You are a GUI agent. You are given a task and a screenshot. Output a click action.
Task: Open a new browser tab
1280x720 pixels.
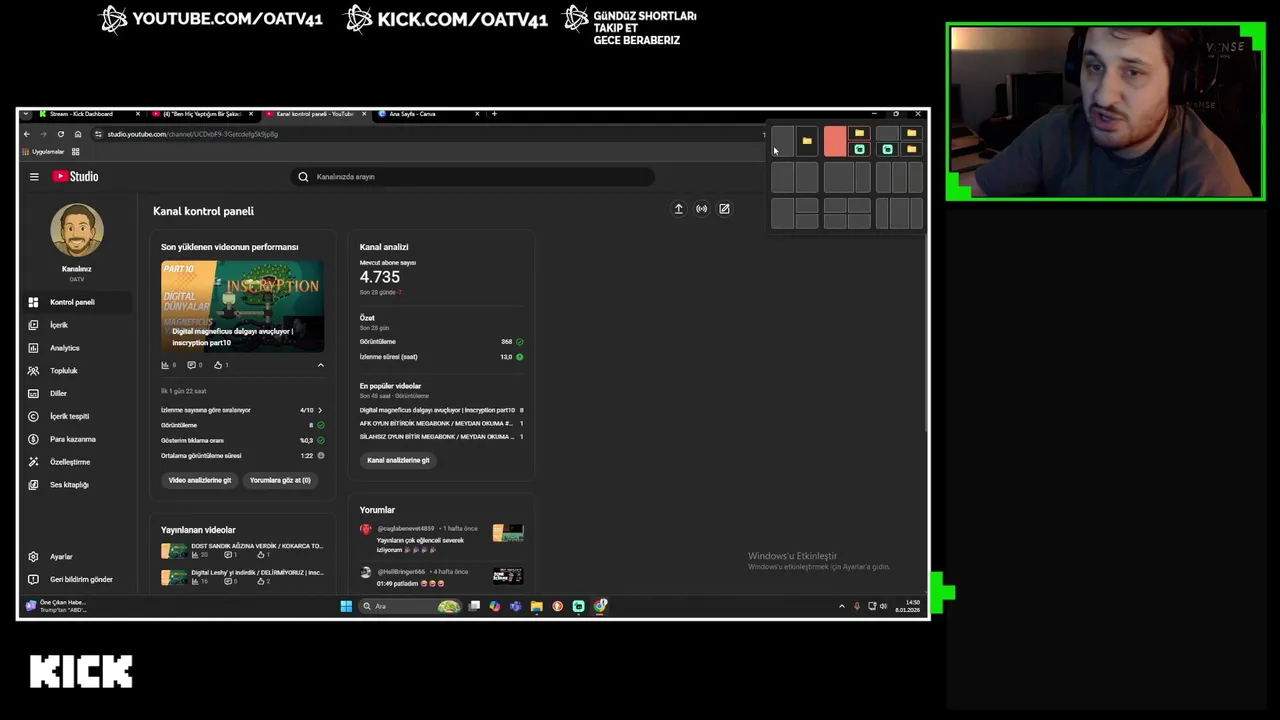pos(494,114)
